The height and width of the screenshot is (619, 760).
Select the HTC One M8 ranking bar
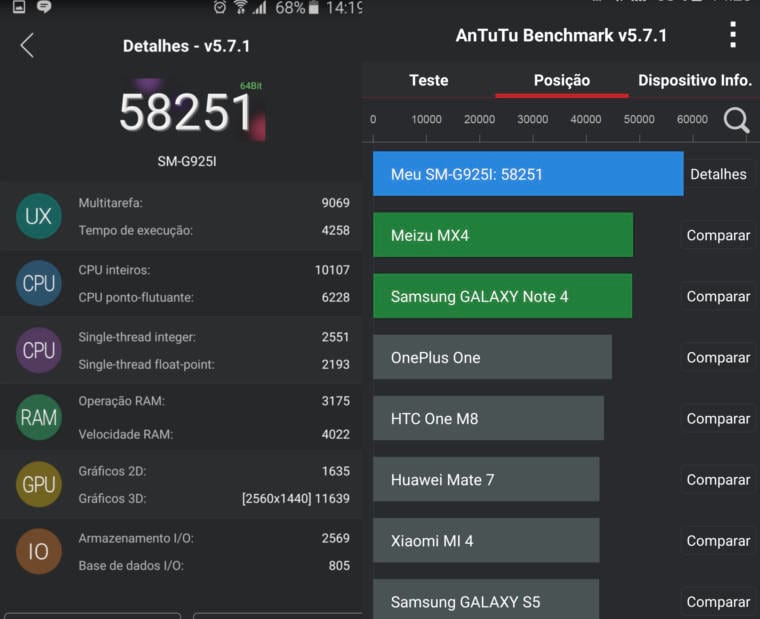pos(488,418)
